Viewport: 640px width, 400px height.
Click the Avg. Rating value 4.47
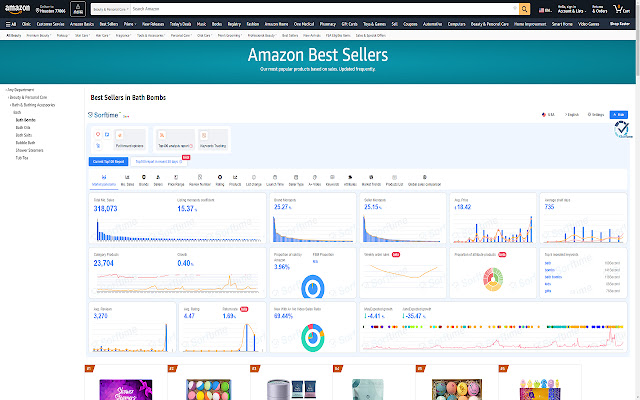(x=189, y=316)
